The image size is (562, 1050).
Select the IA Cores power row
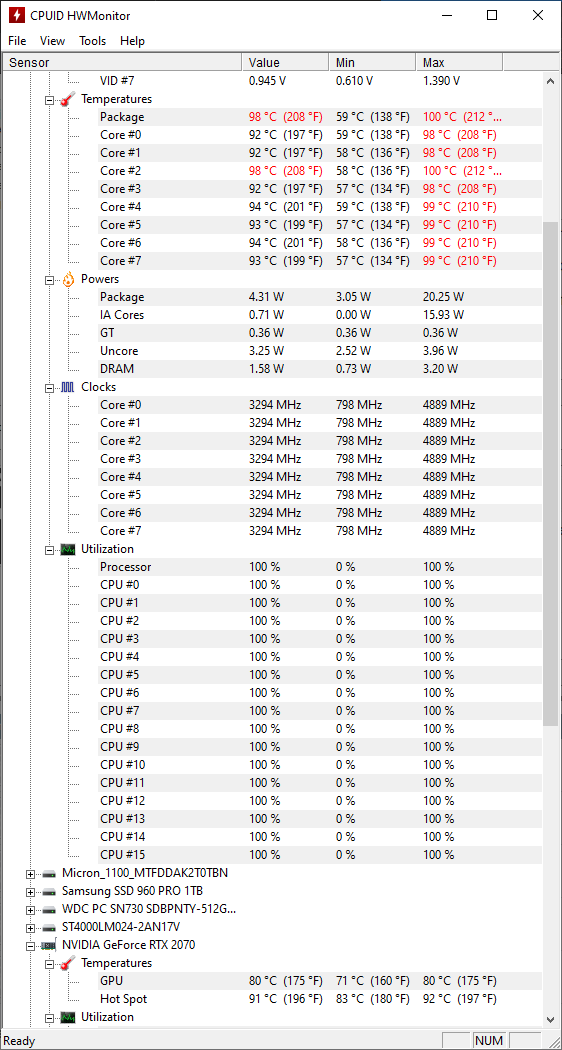pos(320,315)
